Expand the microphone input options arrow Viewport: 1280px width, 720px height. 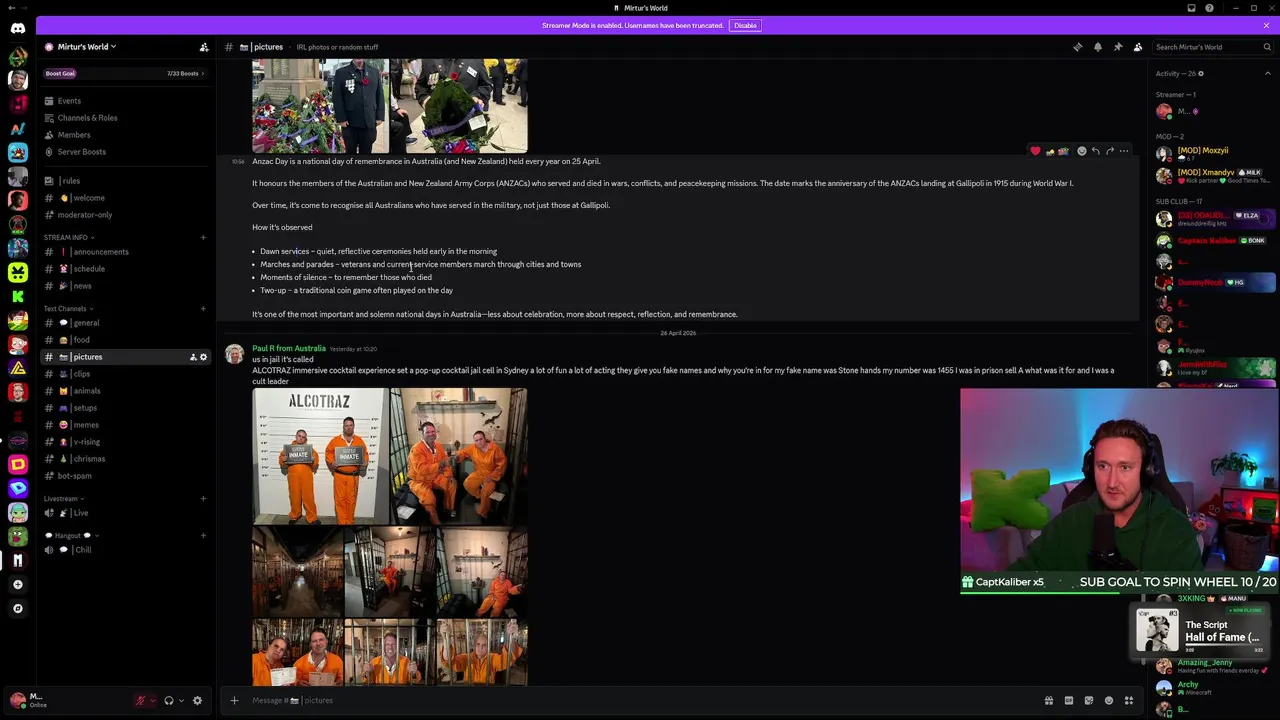tap(152, 700)
